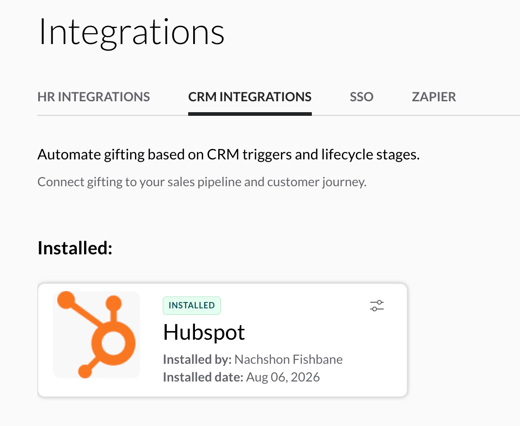Image resolution: width=520 pixels, height=426 pixels.
Task: Switch to the HR Integrations tab
Action: (x=94, y=97)
